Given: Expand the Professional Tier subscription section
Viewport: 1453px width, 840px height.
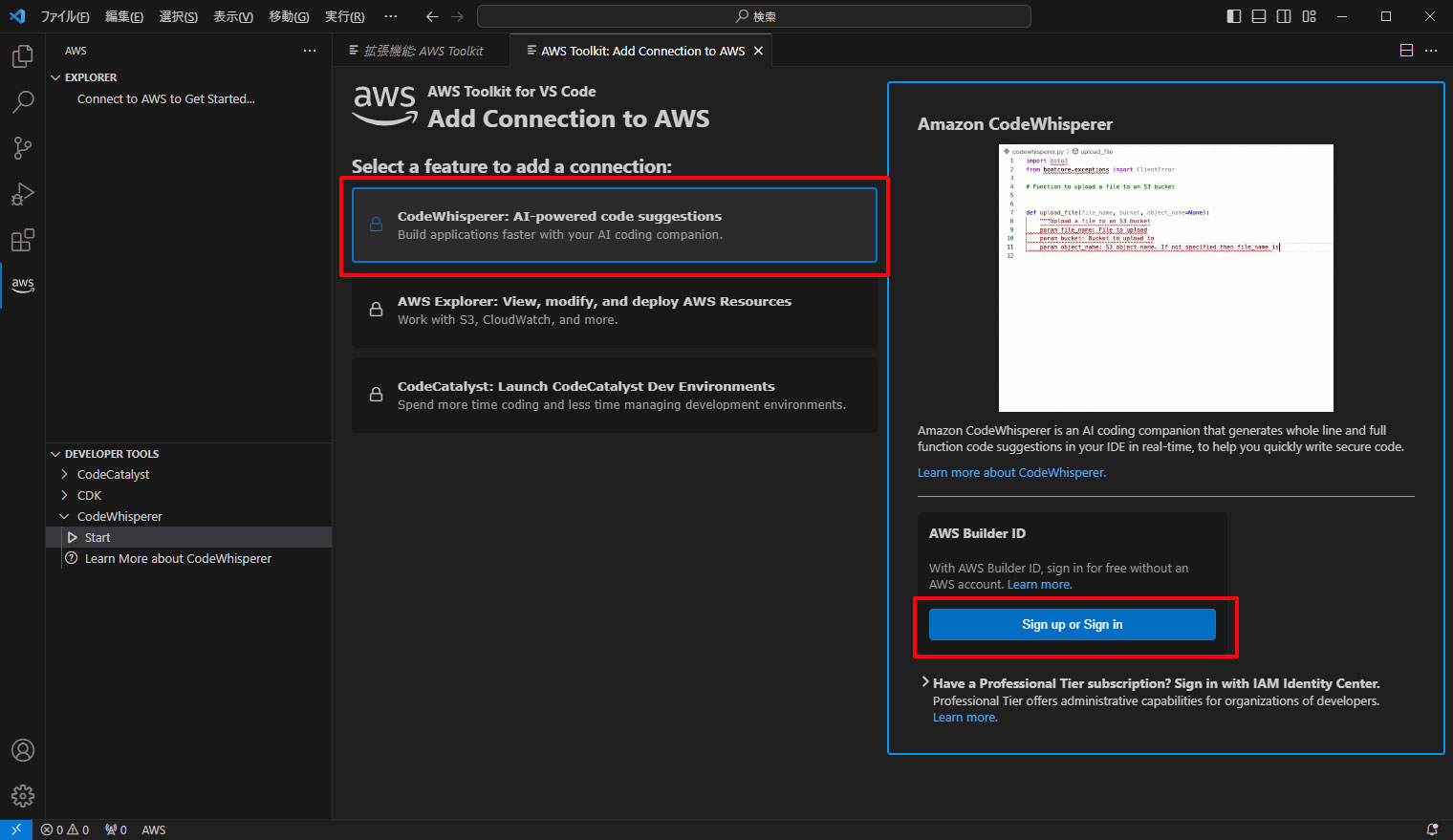Looking at the screenshot, I should click(925, 682).
